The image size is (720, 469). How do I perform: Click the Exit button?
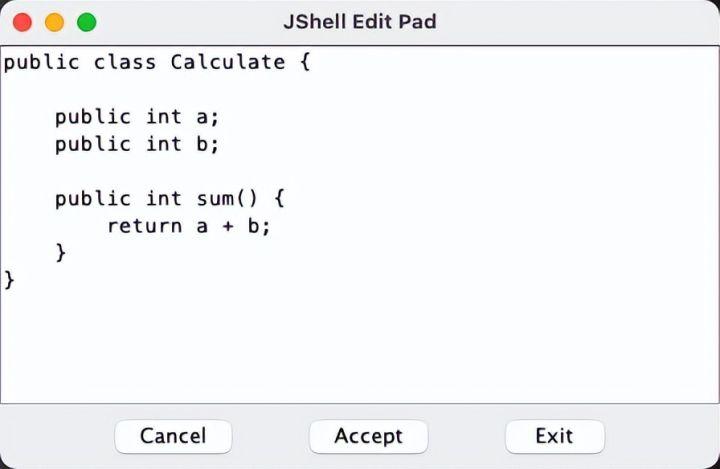coord(554,436)
